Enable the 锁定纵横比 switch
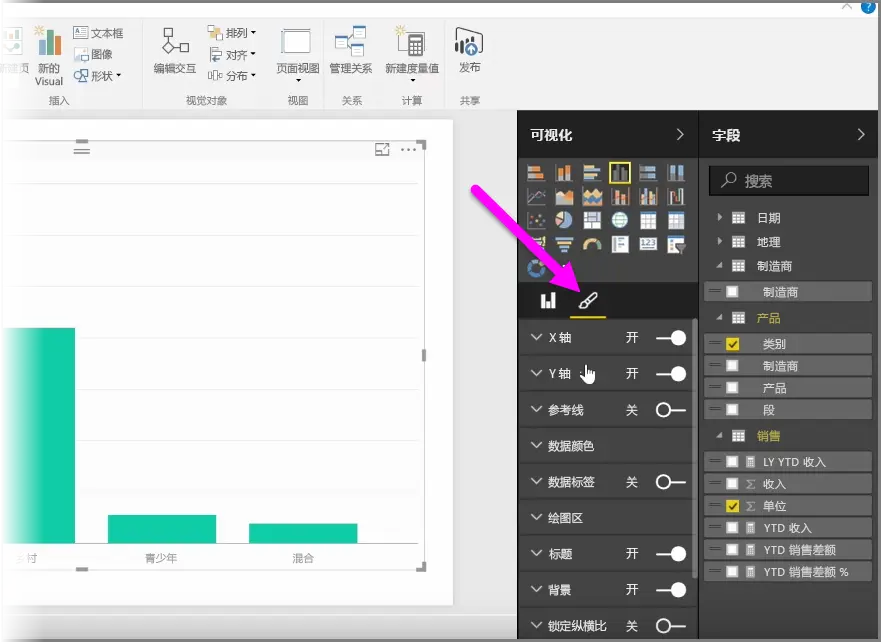 671,626
